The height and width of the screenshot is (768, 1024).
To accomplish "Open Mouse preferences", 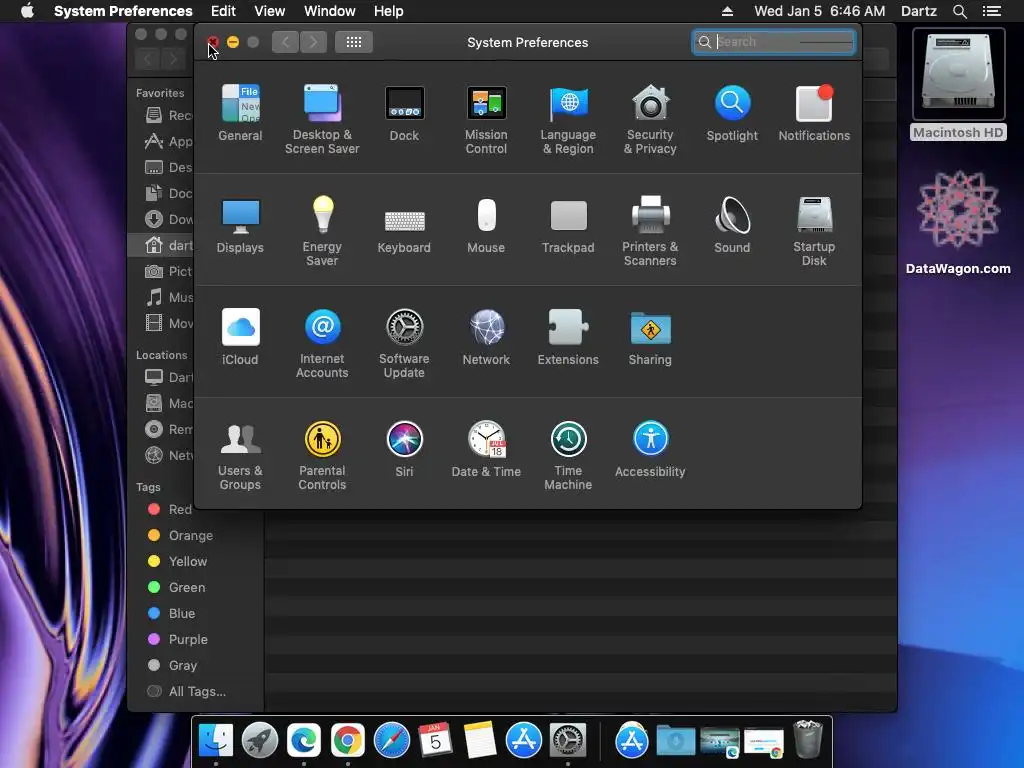I will pyautogui.click(x=486, y=225).
